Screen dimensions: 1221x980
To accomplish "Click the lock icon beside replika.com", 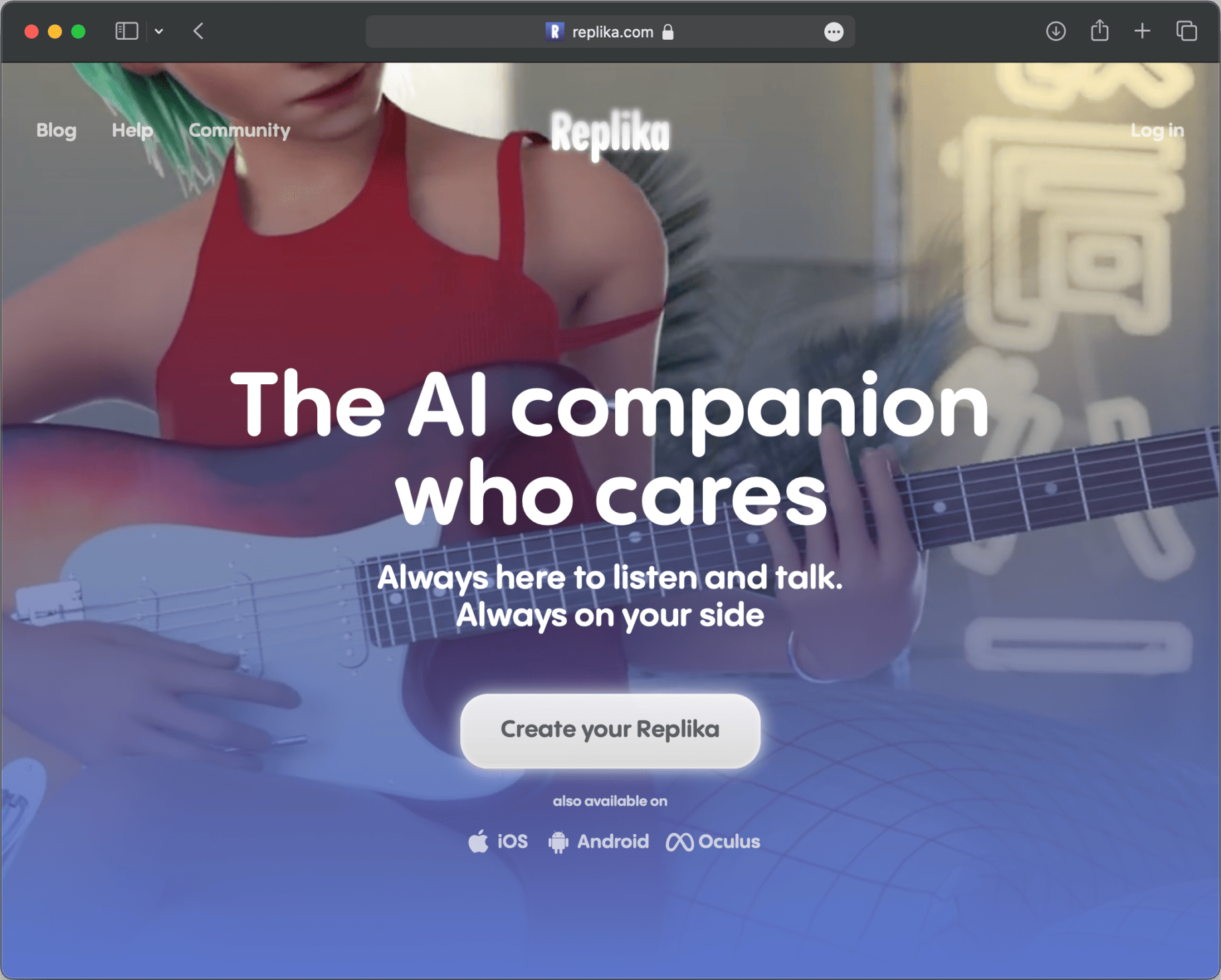I will click(x=668, y=32).
